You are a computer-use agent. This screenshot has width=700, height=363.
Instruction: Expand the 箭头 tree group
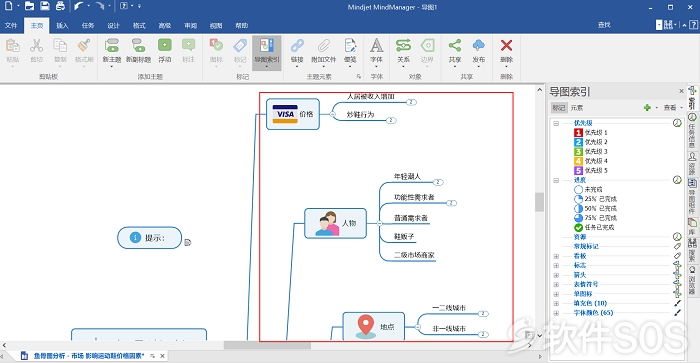point(556,275)
